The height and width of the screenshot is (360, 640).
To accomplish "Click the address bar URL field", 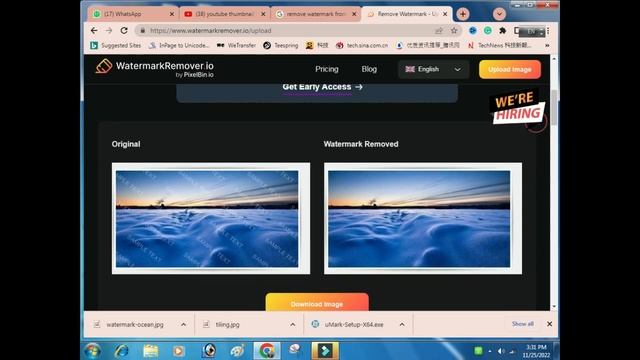I will pyautogui.click(x=286, y=31).
